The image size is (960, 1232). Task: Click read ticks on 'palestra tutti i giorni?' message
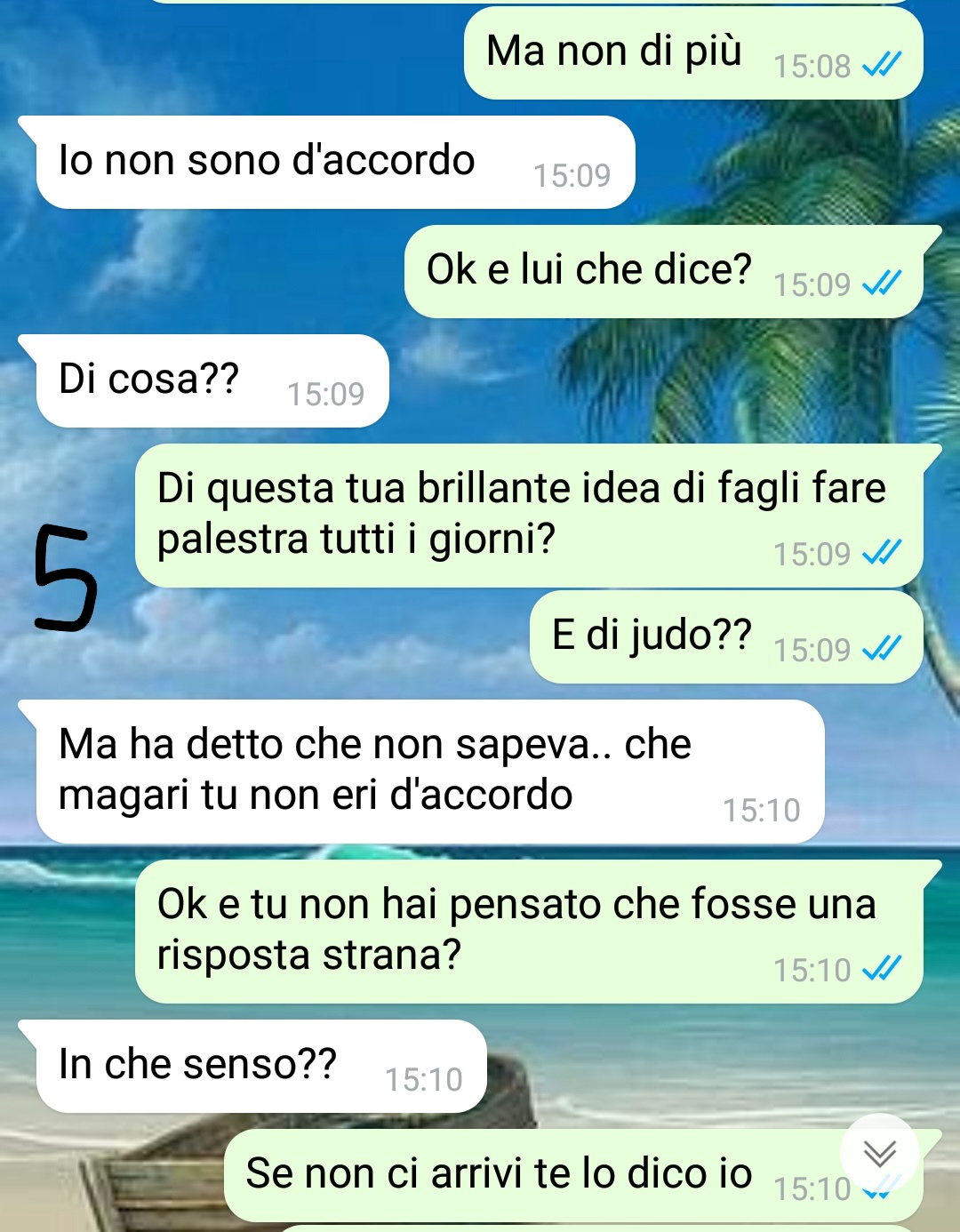point(882,553)
